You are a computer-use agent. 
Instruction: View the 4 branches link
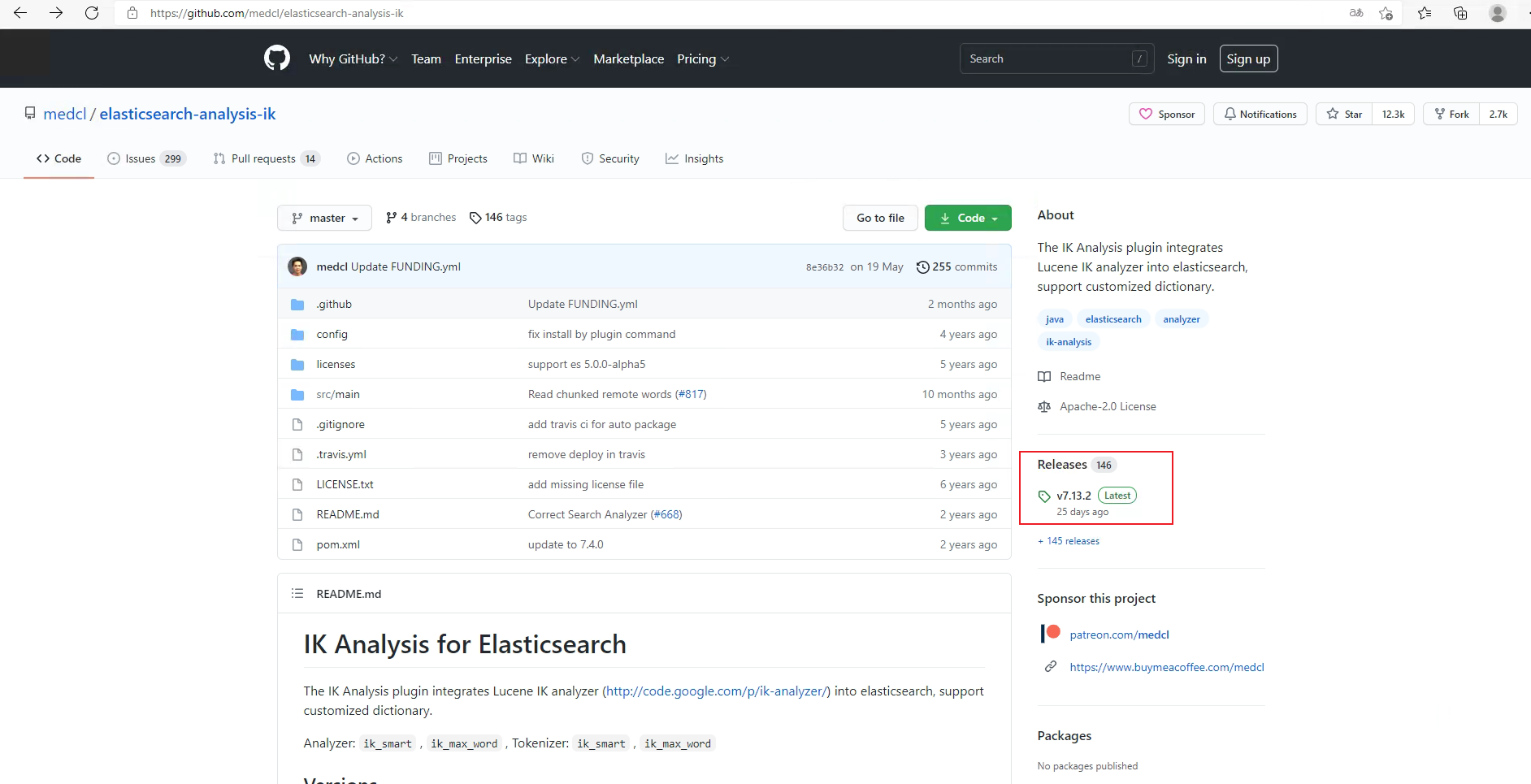tap(421, 217)
